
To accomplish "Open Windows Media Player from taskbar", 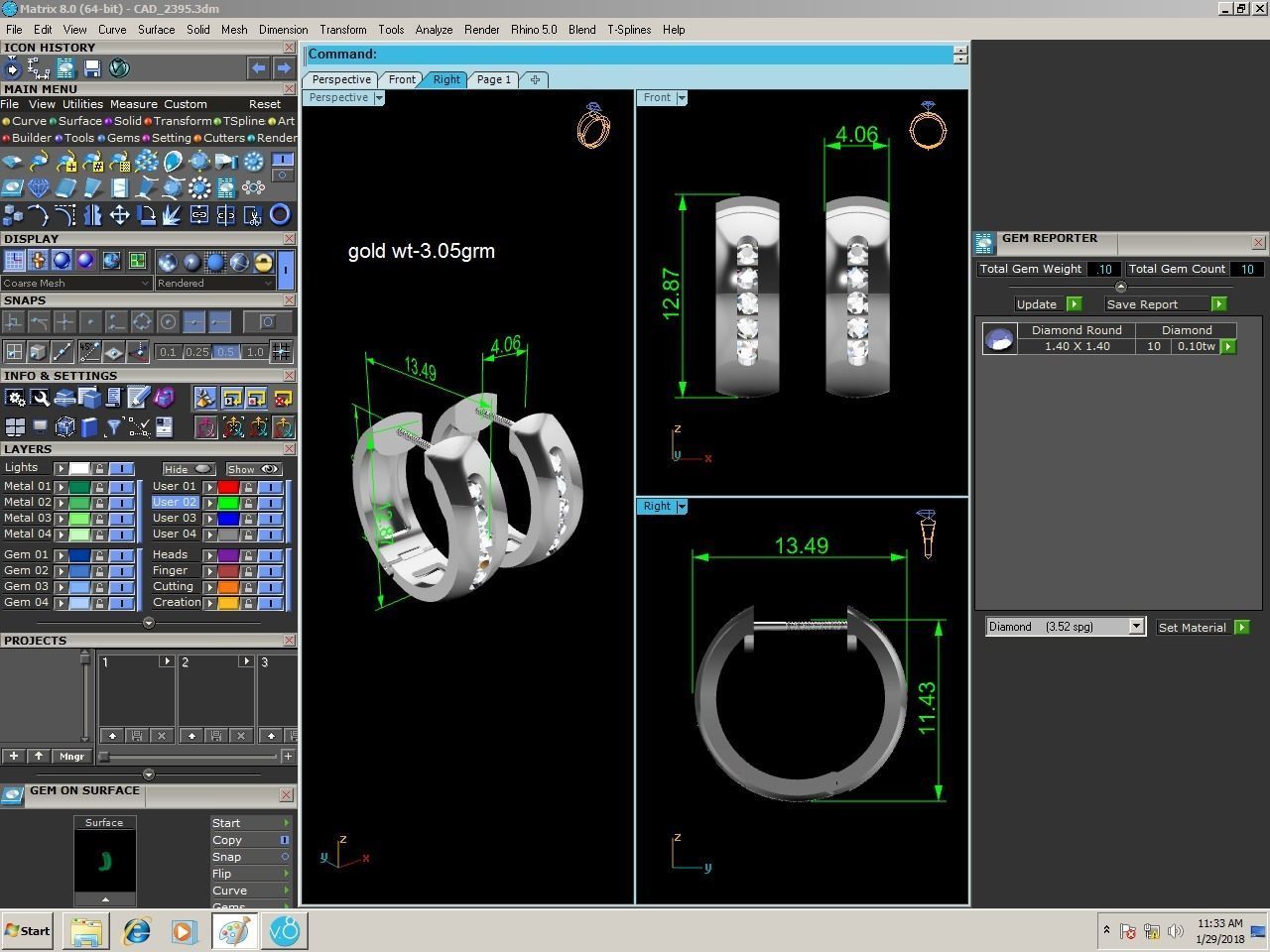I will [x=184, y=931].
